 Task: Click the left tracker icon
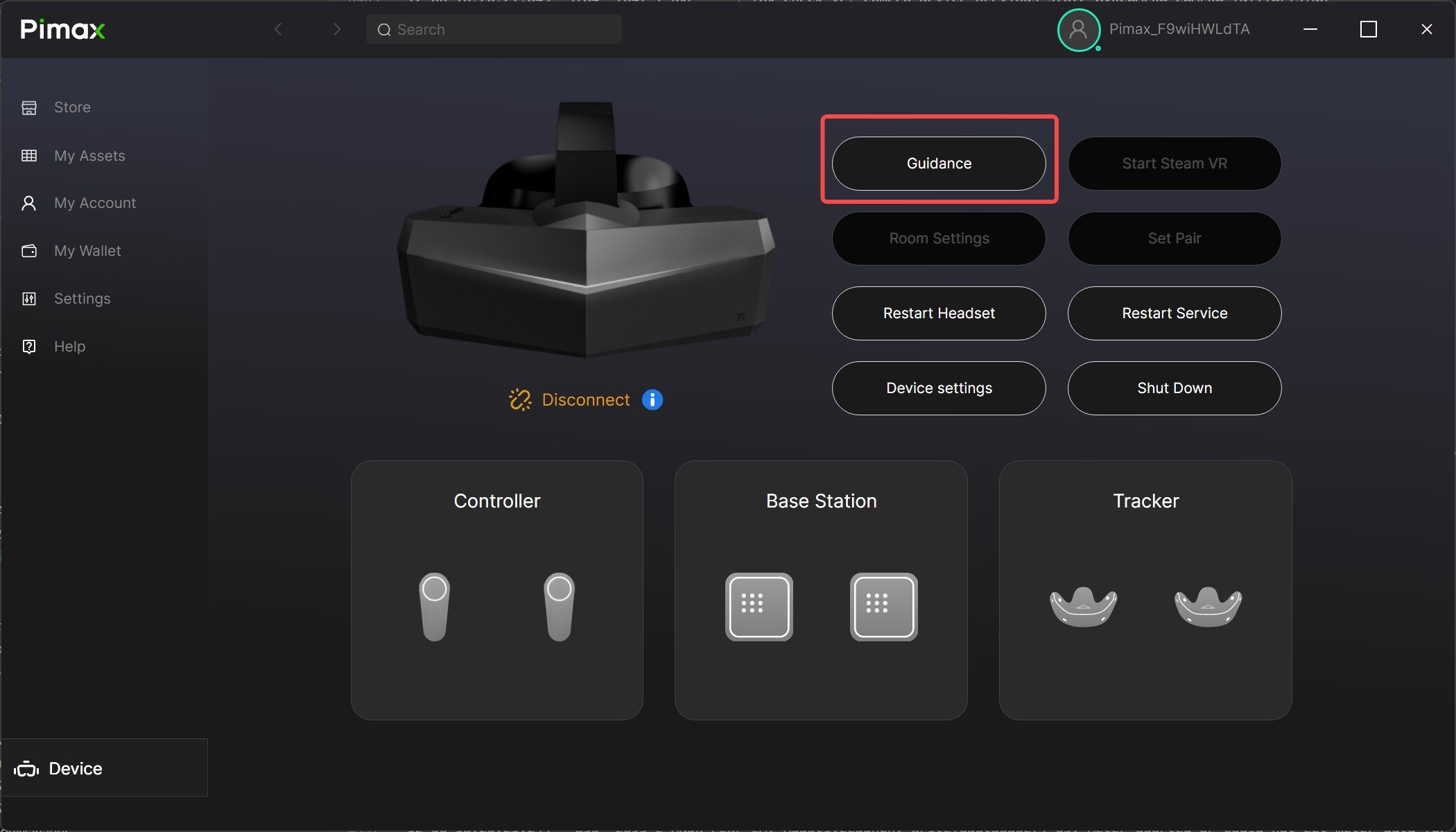(x=1083, y=607)
